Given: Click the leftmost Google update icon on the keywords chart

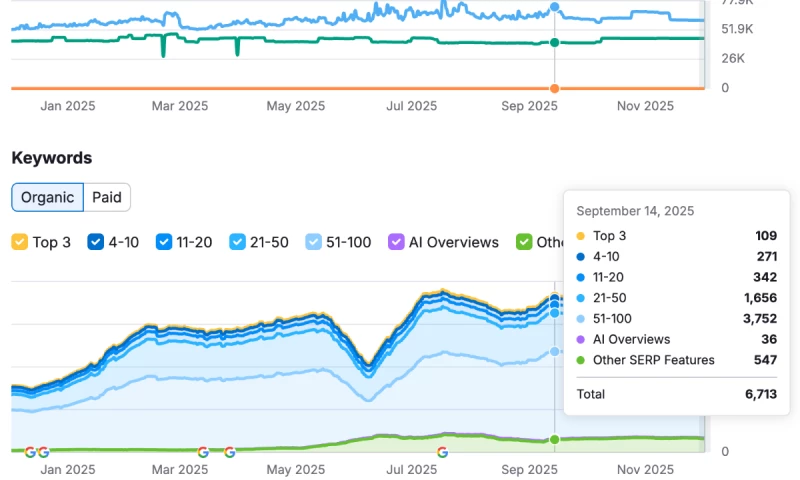Looking at the screenshot, I should tap(30, 452).
